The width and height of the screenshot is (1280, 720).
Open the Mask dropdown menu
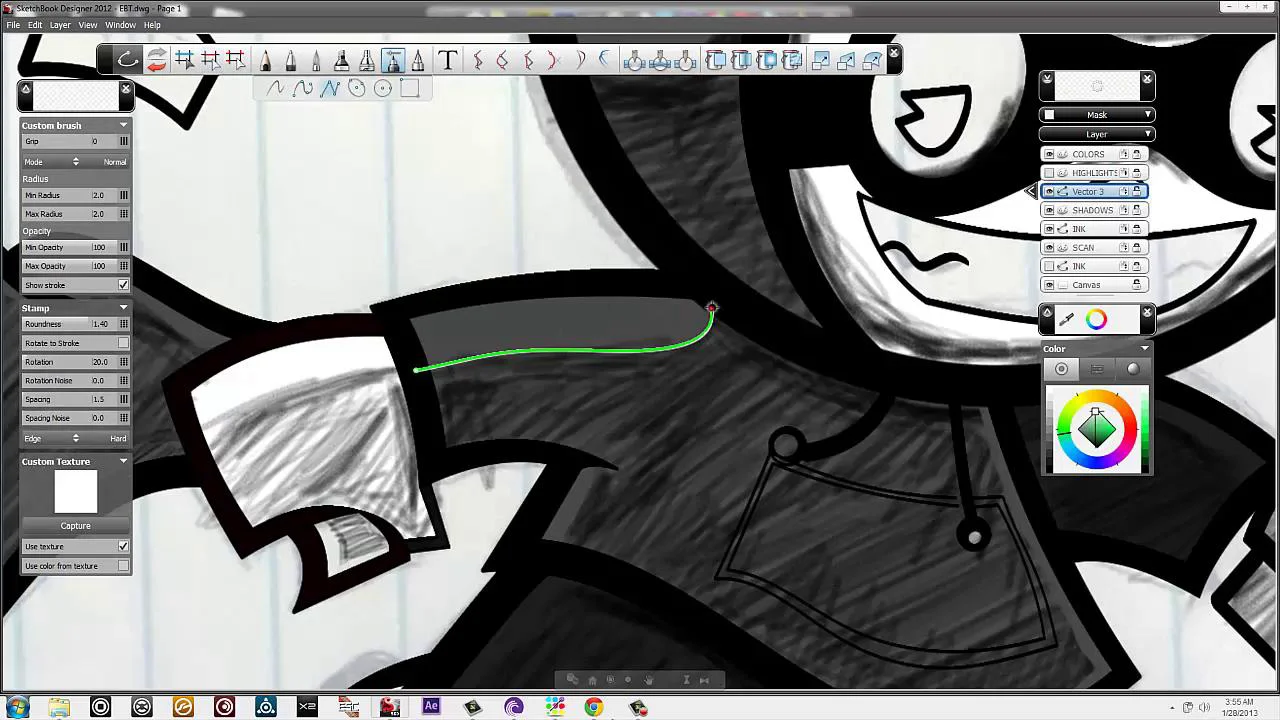coord(1097,115)
